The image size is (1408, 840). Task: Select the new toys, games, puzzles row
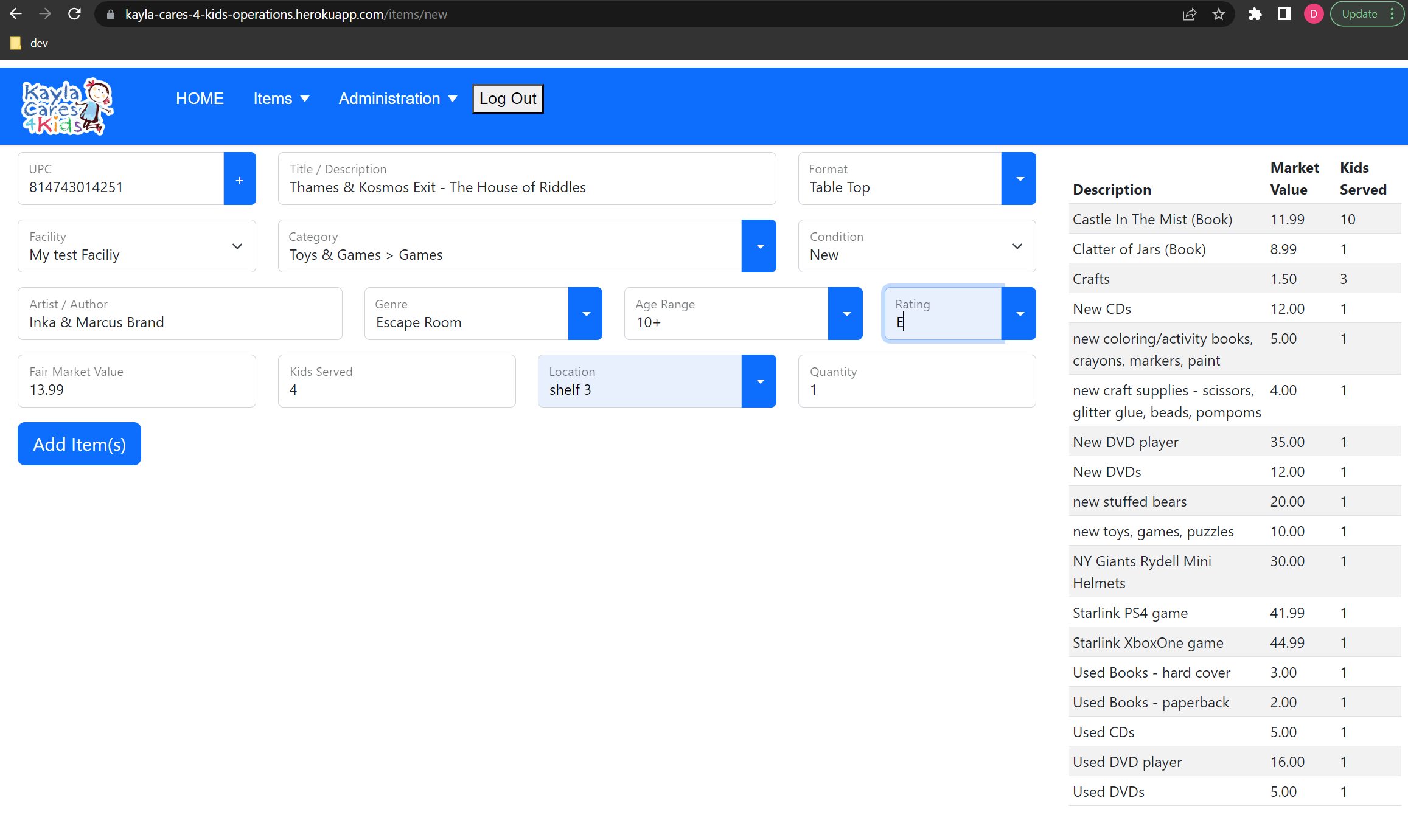click(x=1235, y=531)
